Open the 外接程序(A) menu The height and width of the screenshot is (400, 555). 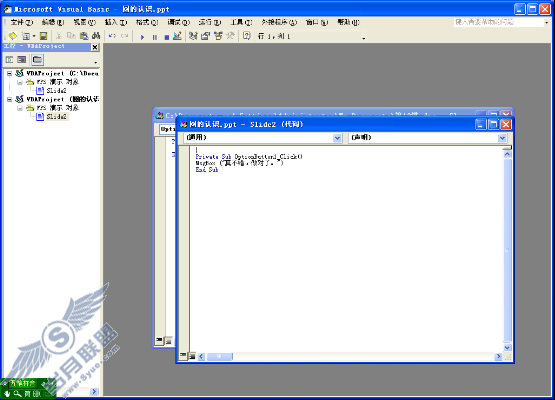click(x=279, y=22)
